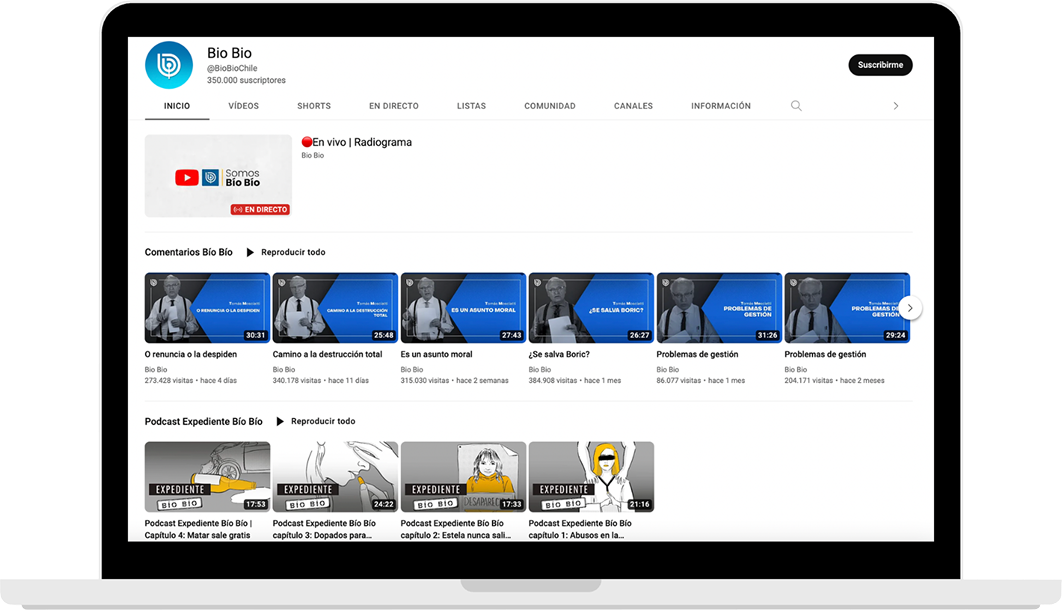The height and width of the screenshot is (610, 1062).
Task: Play thumbnail for Camino a la destrucción total
Action: point(335,308)
